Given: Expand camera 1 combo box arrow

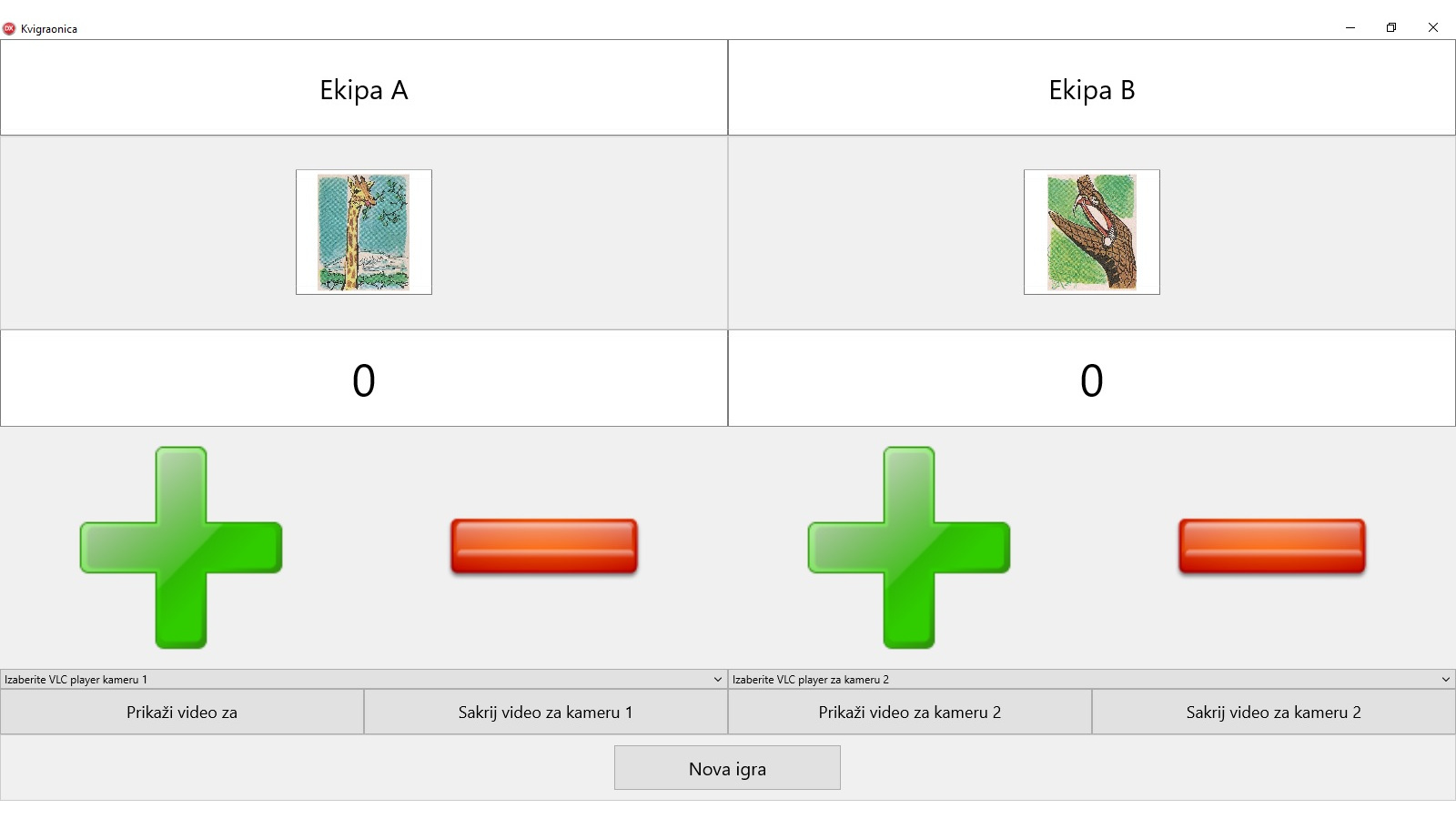Looking at the screenshot, I should pos(717,679).
